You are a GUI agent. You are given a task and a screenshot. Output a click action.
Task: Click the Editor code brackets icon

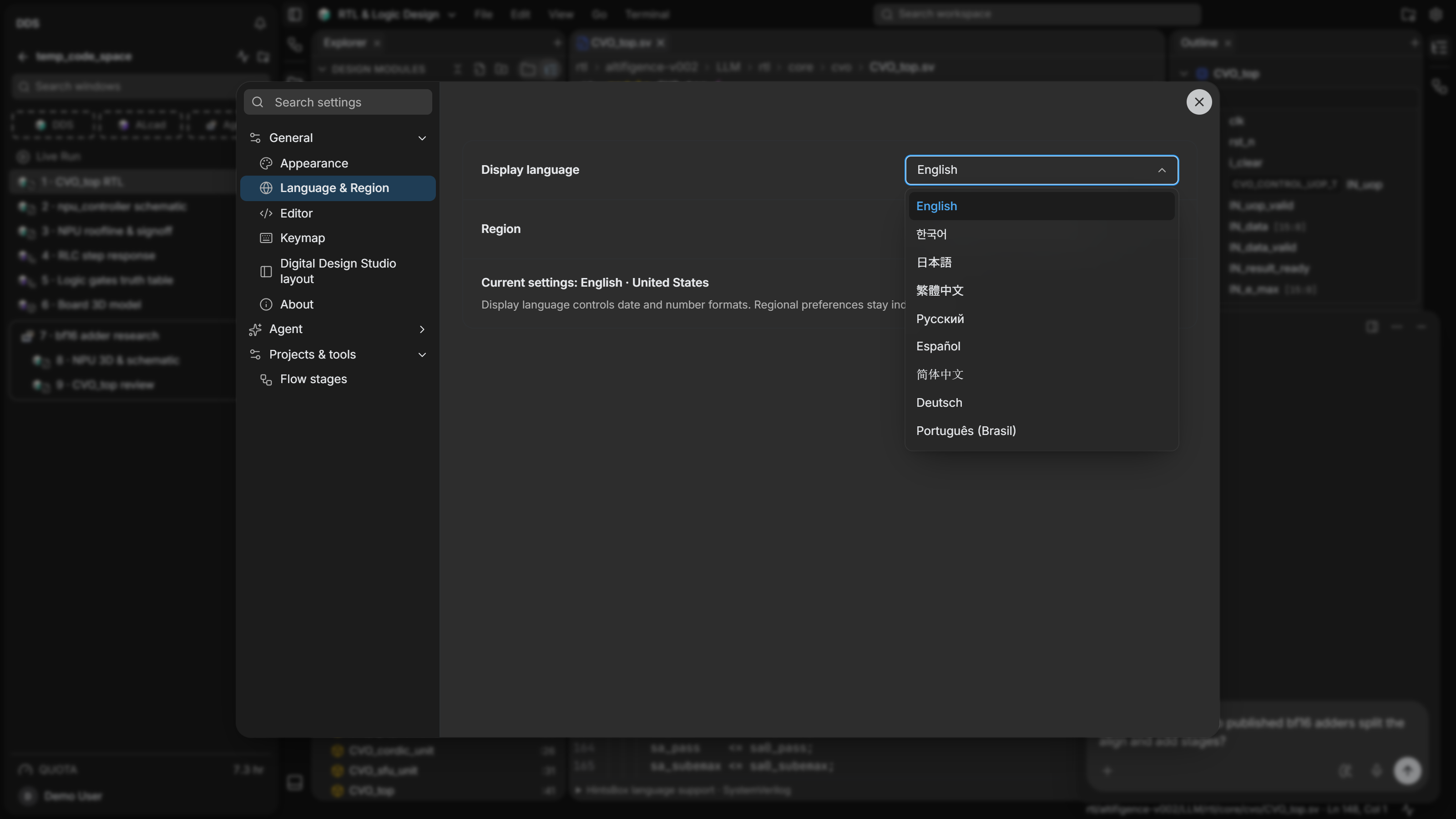(266, 213)
